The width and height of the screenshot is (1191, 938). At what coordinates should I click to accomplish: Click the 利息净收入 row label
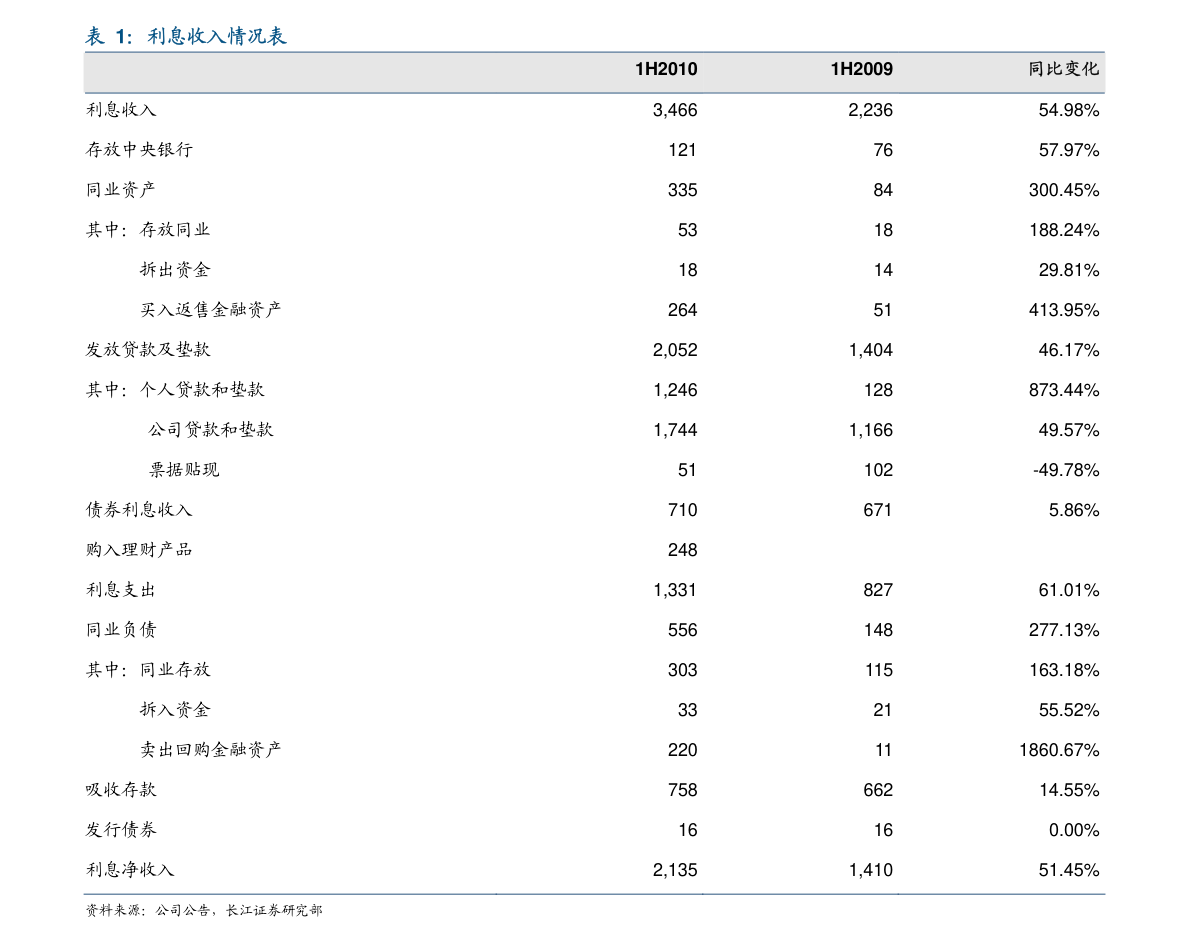coord(130,869)
